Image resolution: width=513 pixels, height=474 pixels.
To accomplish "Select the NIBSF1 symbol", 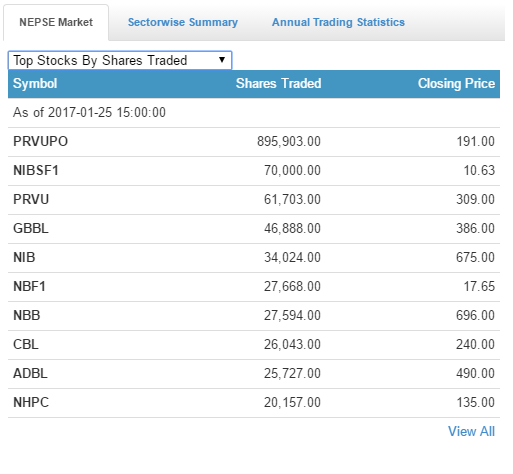I will coord(36,170).
